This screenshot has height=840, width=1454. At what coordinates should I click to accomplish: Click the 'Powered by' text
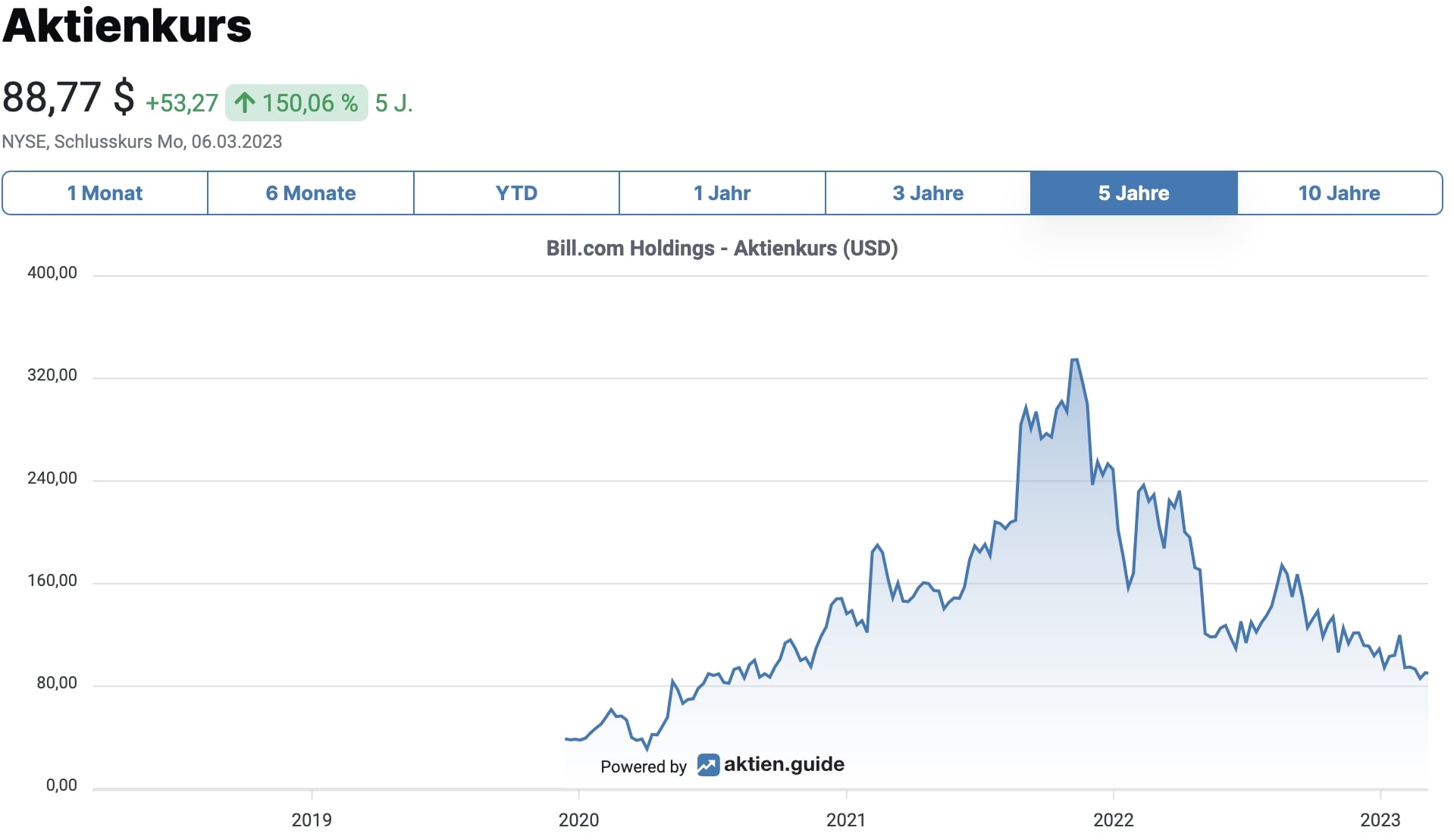click(644, 766)
